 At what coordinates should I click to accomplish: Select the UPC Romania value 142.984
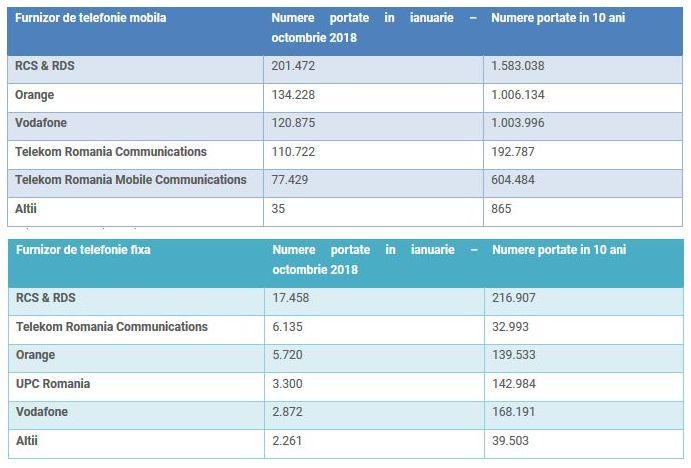[x=514, y=384]
